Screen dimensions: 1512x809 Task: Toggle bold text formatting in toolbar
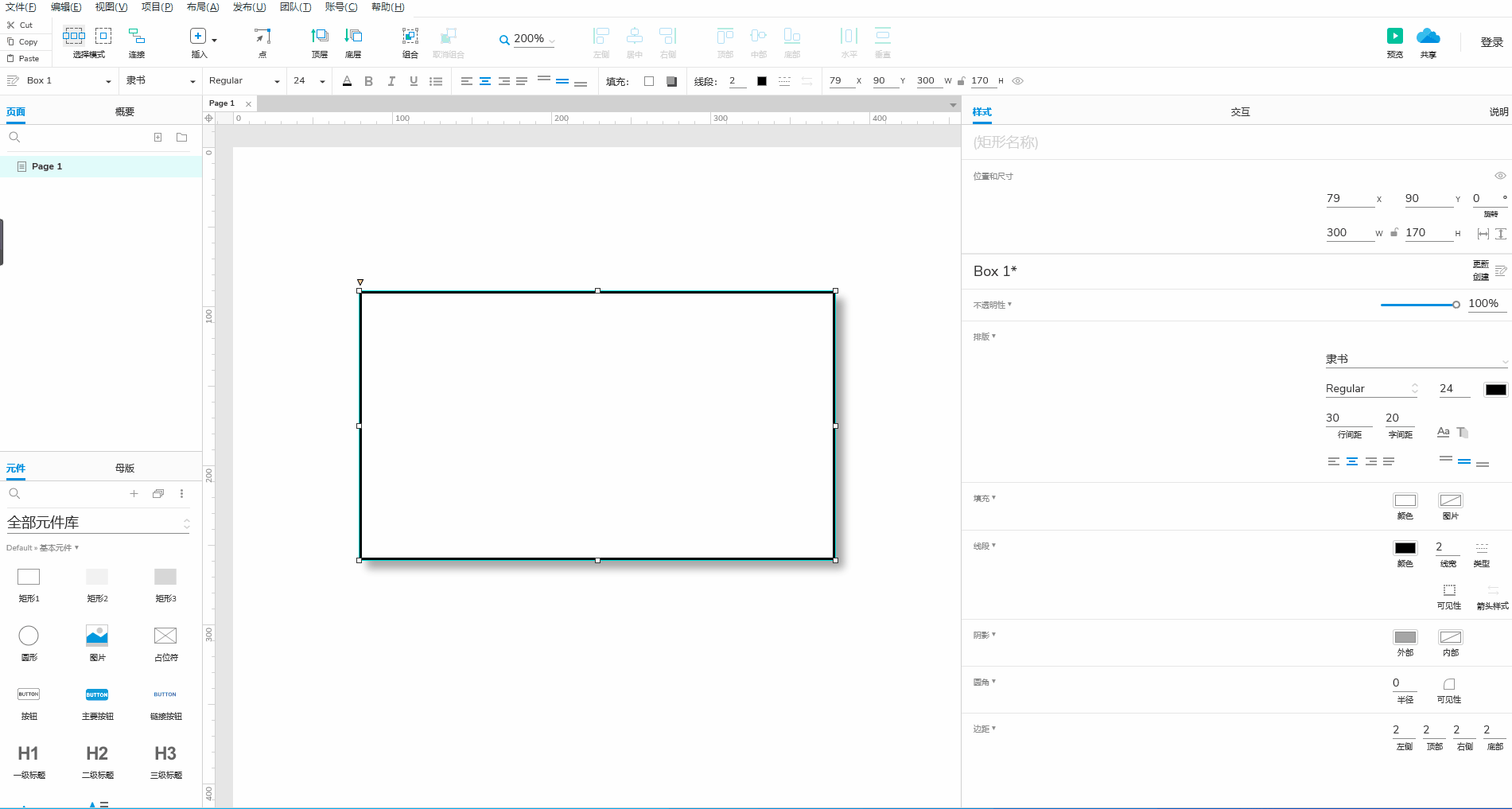click(x=368, y=81)
